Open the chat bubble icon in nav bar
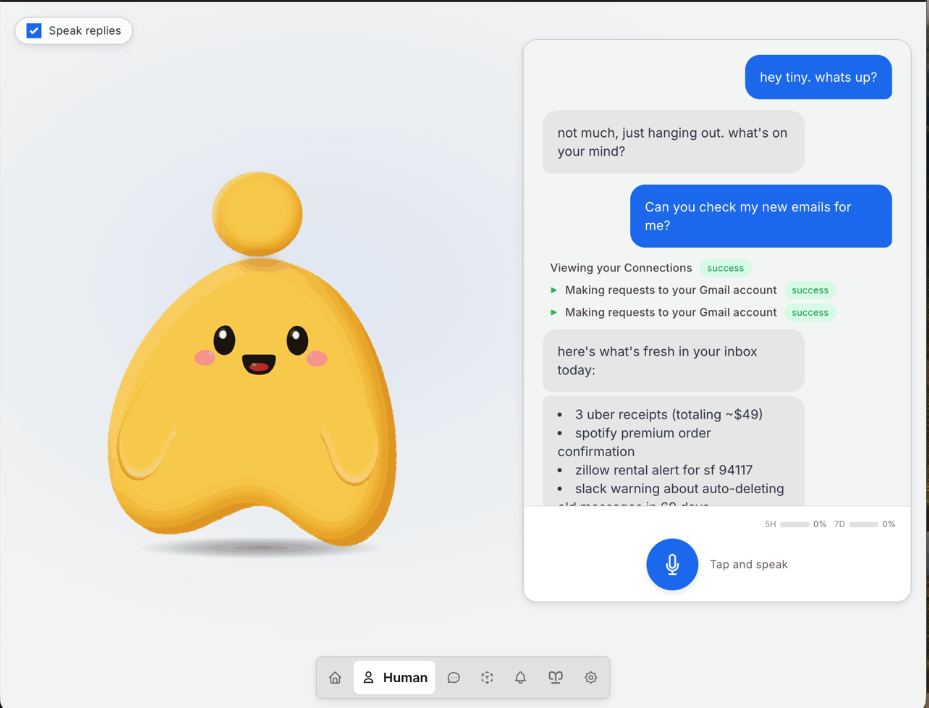 [454, 677]
